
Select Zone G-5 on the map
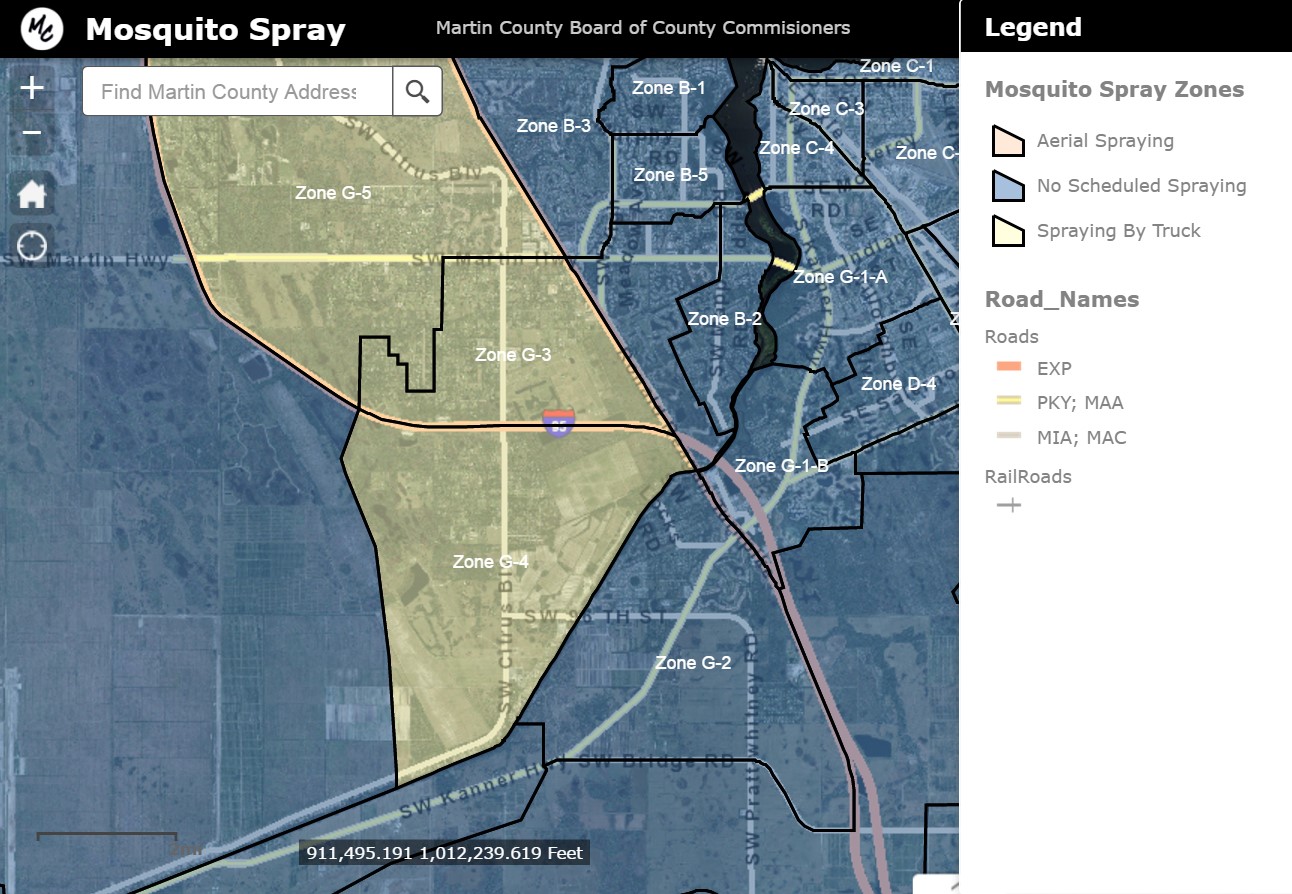[x=333, y=193]
